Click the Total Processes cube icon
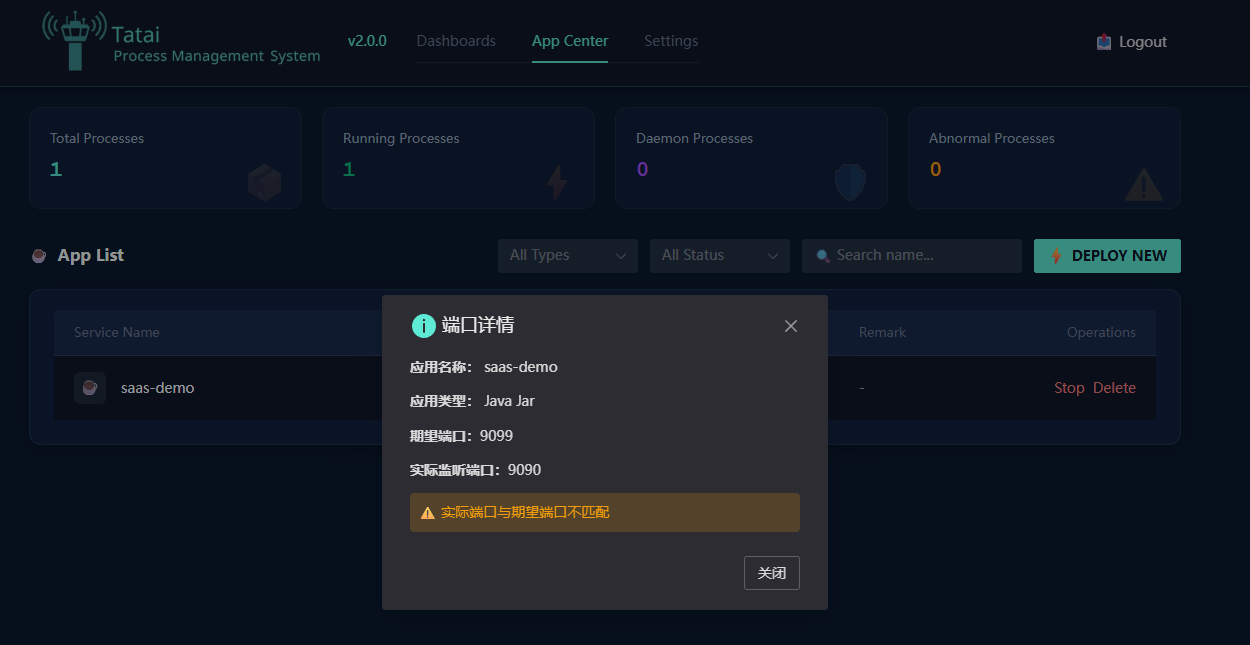 click(x=264, y=183)
